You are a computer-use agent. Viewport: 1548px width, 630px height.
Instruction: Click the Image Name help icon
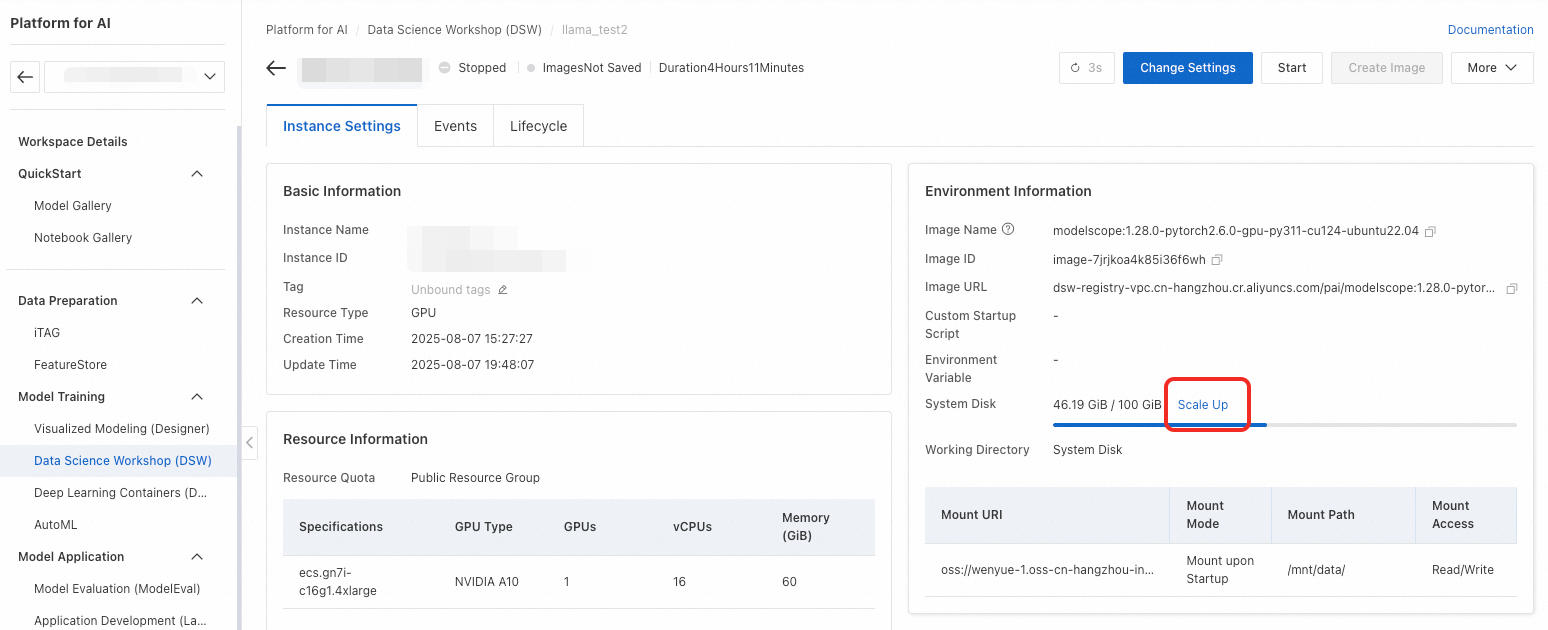click(1008, 230)
